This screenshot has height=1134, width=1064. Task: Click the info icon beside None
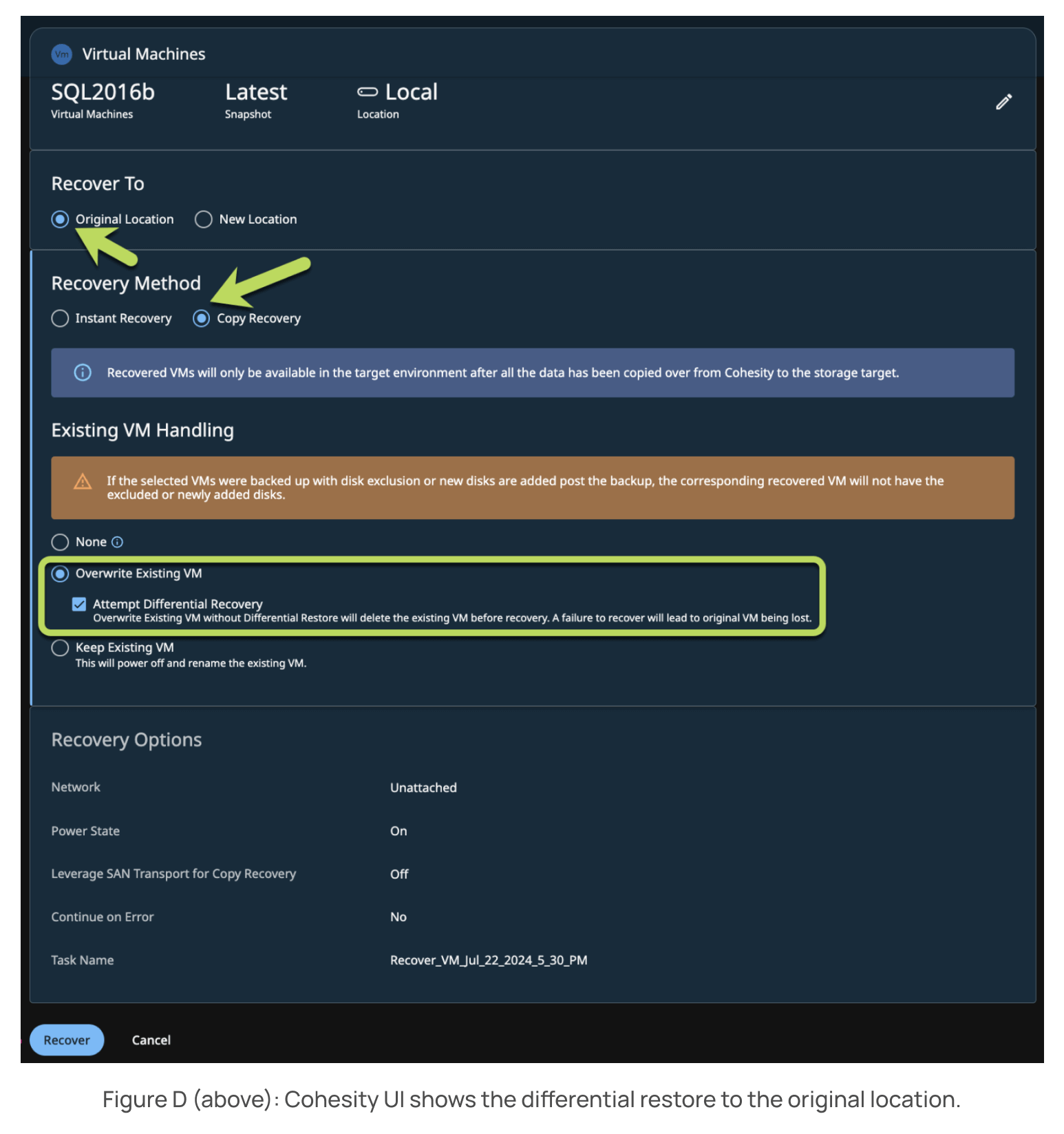118,542
